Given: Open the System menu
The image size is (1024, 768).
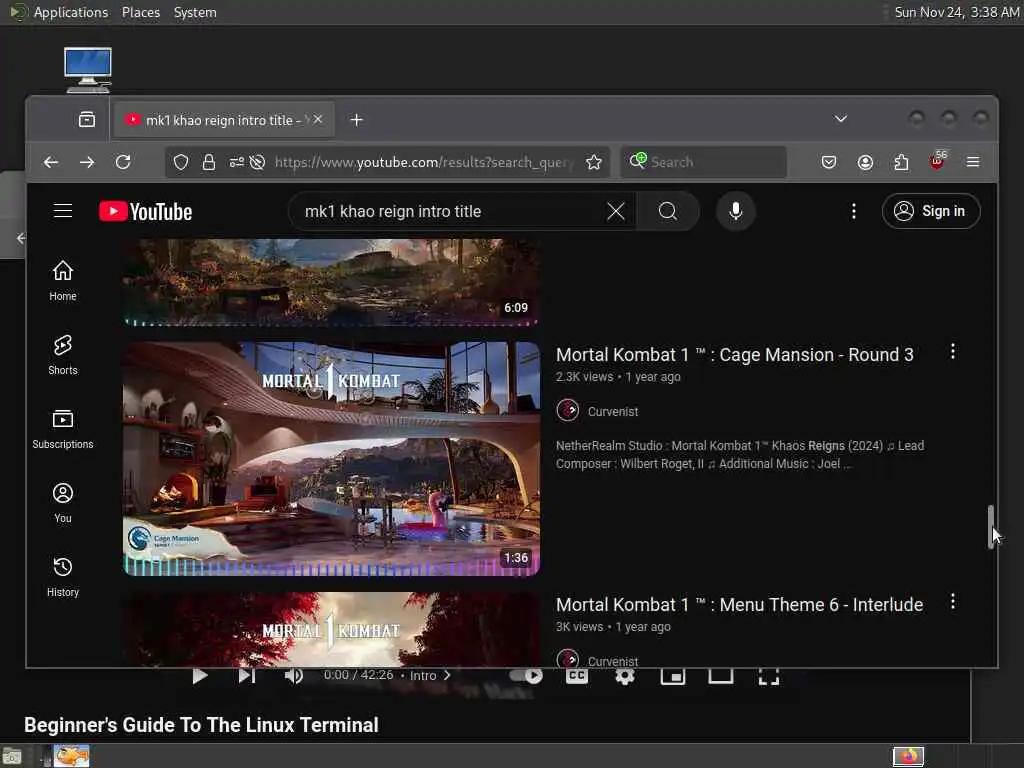Looking at the screenshot, I should point(195,12).
